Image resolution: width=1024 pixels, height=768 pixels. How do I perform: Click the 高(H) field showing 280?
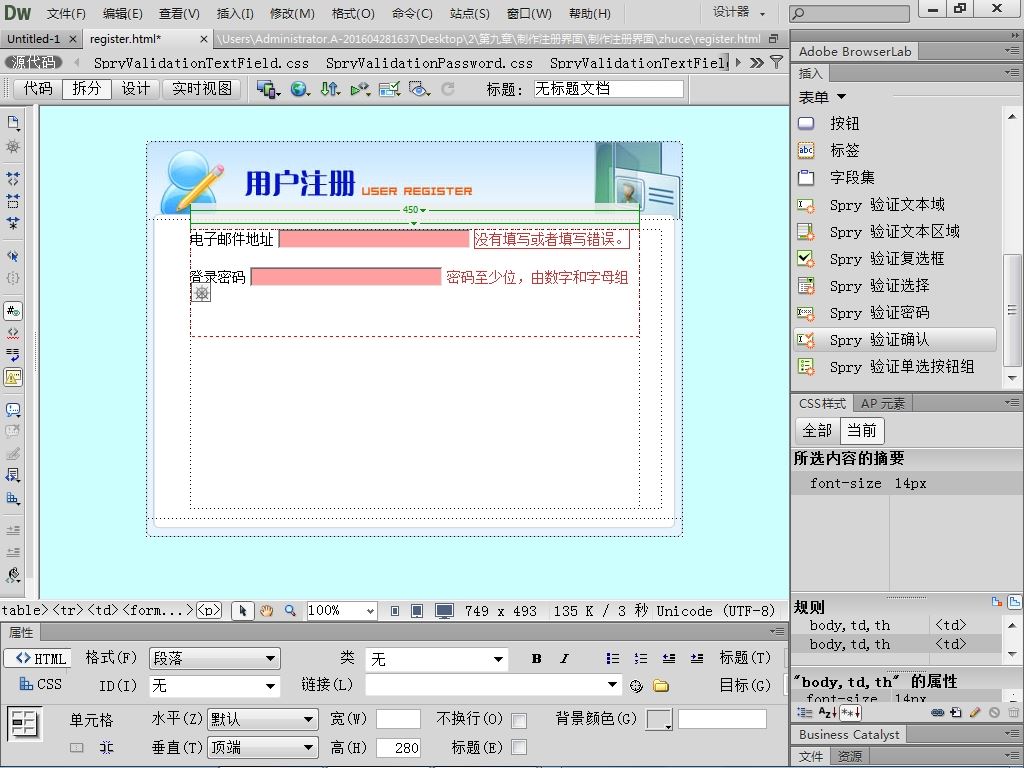(x=398, y=748)
